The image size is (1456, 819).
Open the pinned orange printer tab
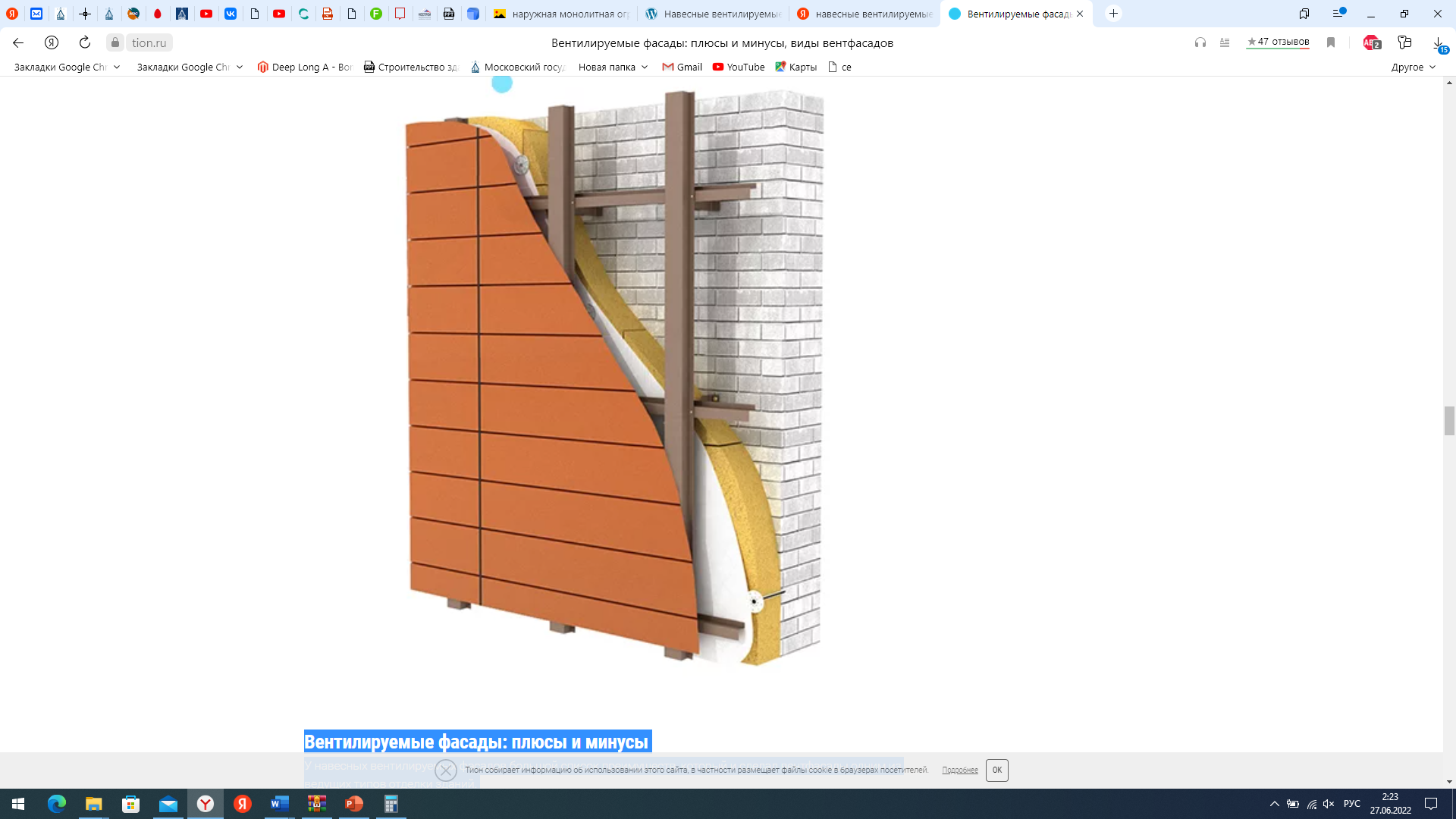328,14
